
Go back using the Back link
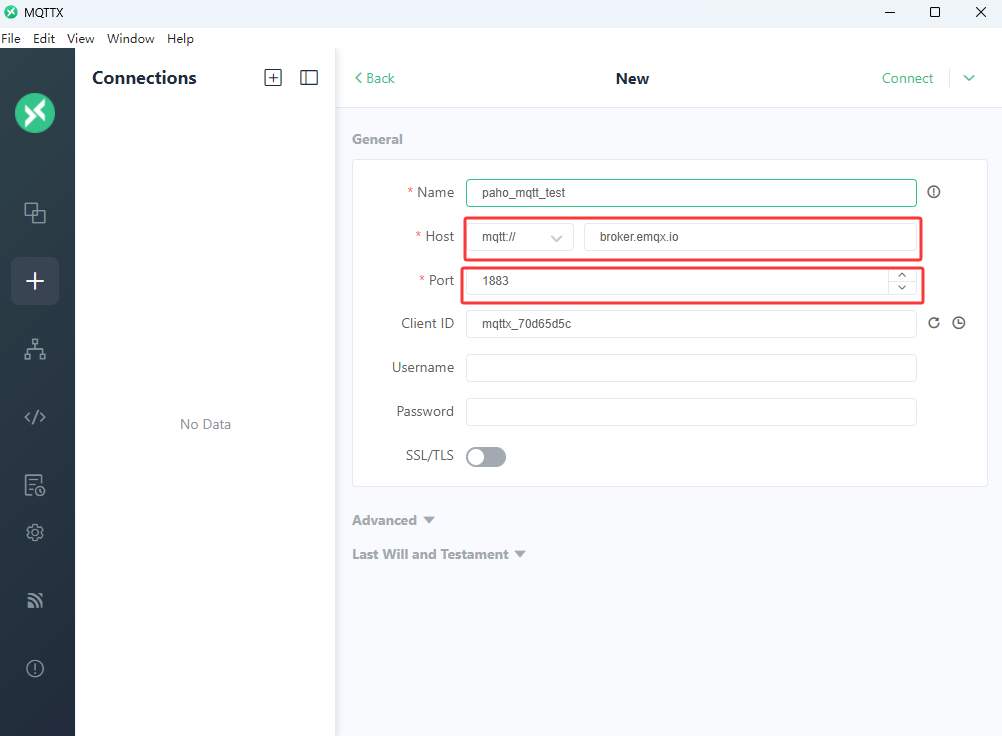[x=375, y=78]
